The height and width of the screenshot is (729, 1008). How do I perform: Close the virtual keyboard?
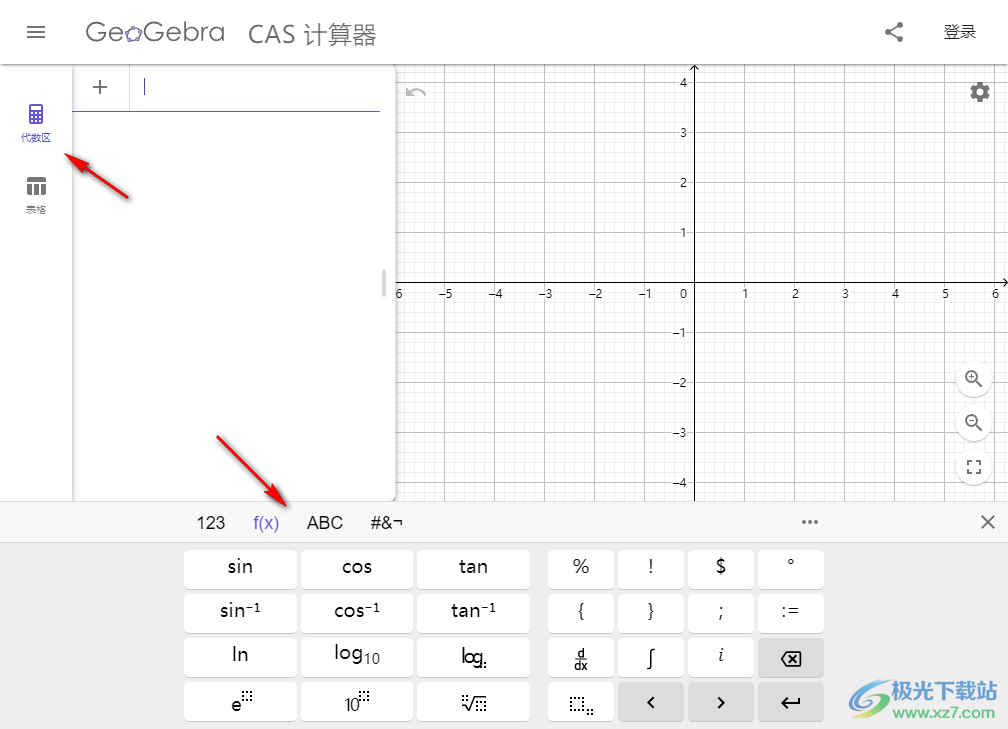[988, 522]
